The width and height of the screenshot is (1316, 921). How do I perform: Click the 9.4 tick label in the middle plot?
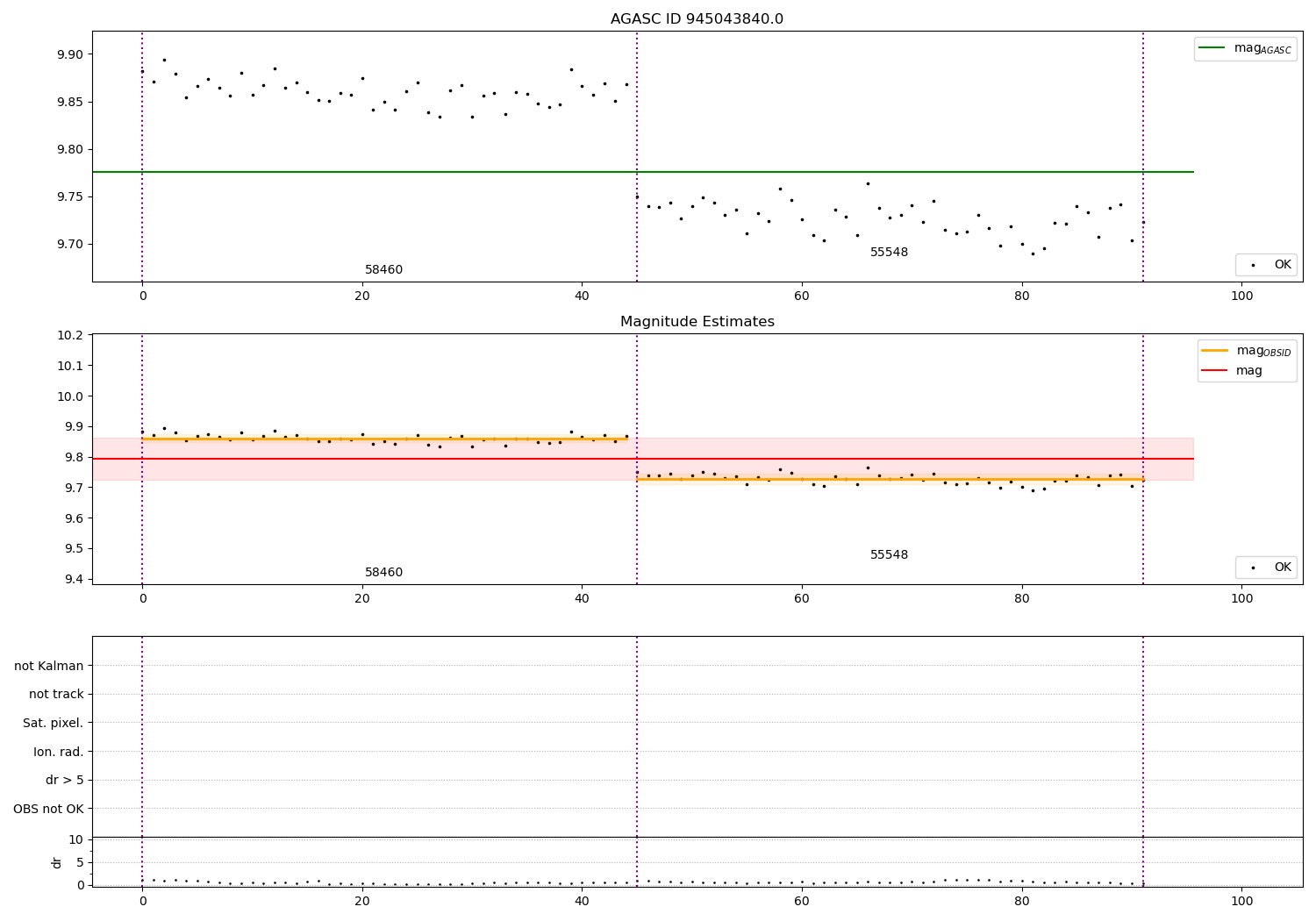[73, 579]
